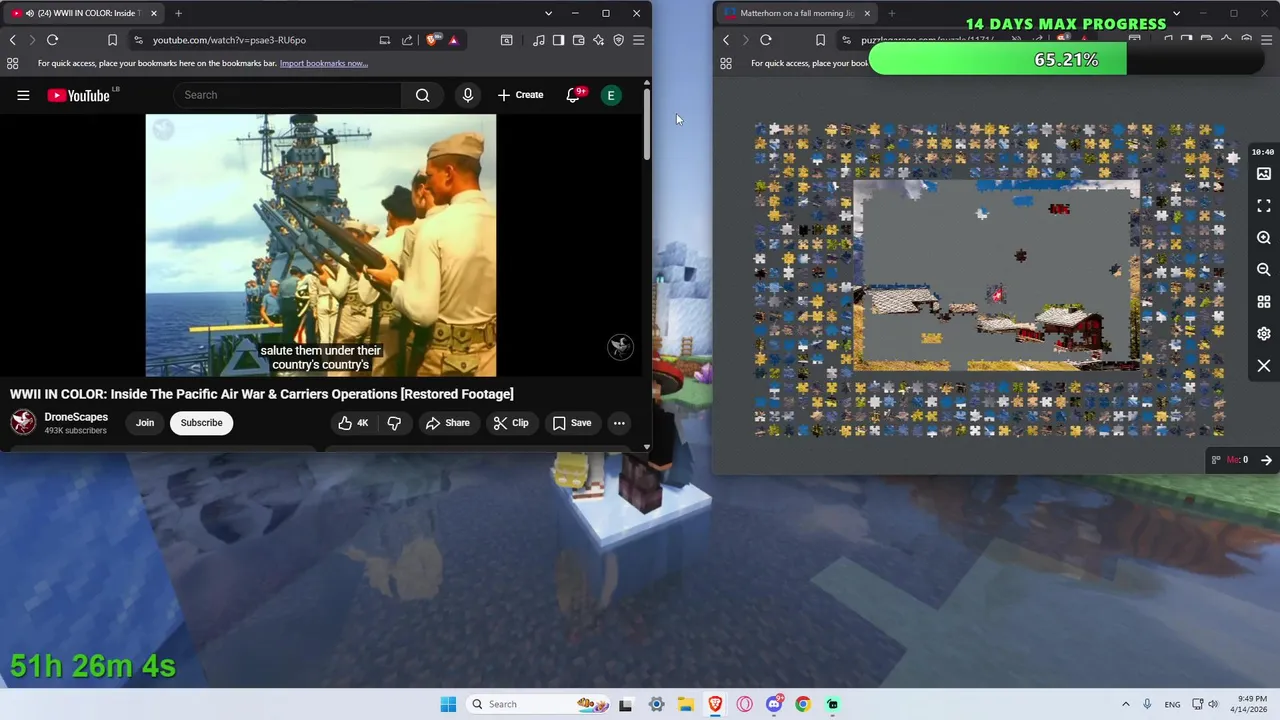This screenshot has width=1280, height=720.
Task: Open more actions menu beside Save
Action: pyautogui.click(x=619, y=423)
